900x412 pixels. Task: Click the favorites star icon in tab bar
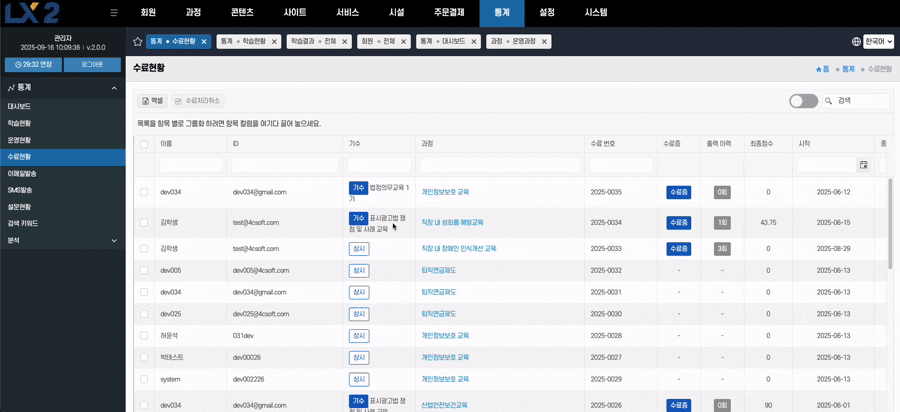[137, 42]
